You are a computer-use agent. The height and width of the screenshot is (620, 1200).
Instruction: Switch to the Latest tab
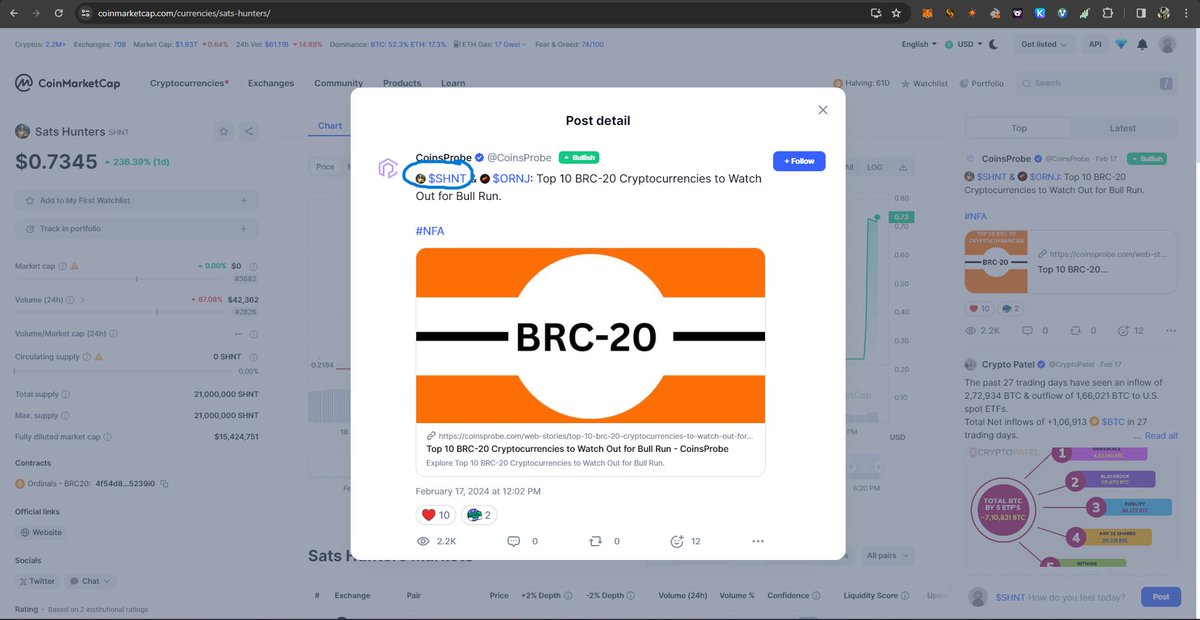coord(1123,128)
